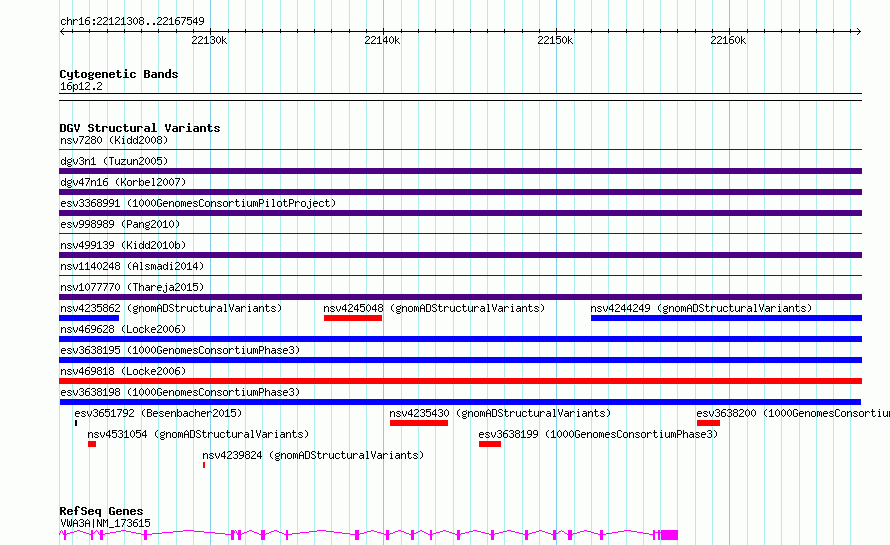
Task: Click esv3368991 1000GenomesConsortiumPilotProject label
Action: 198,203
